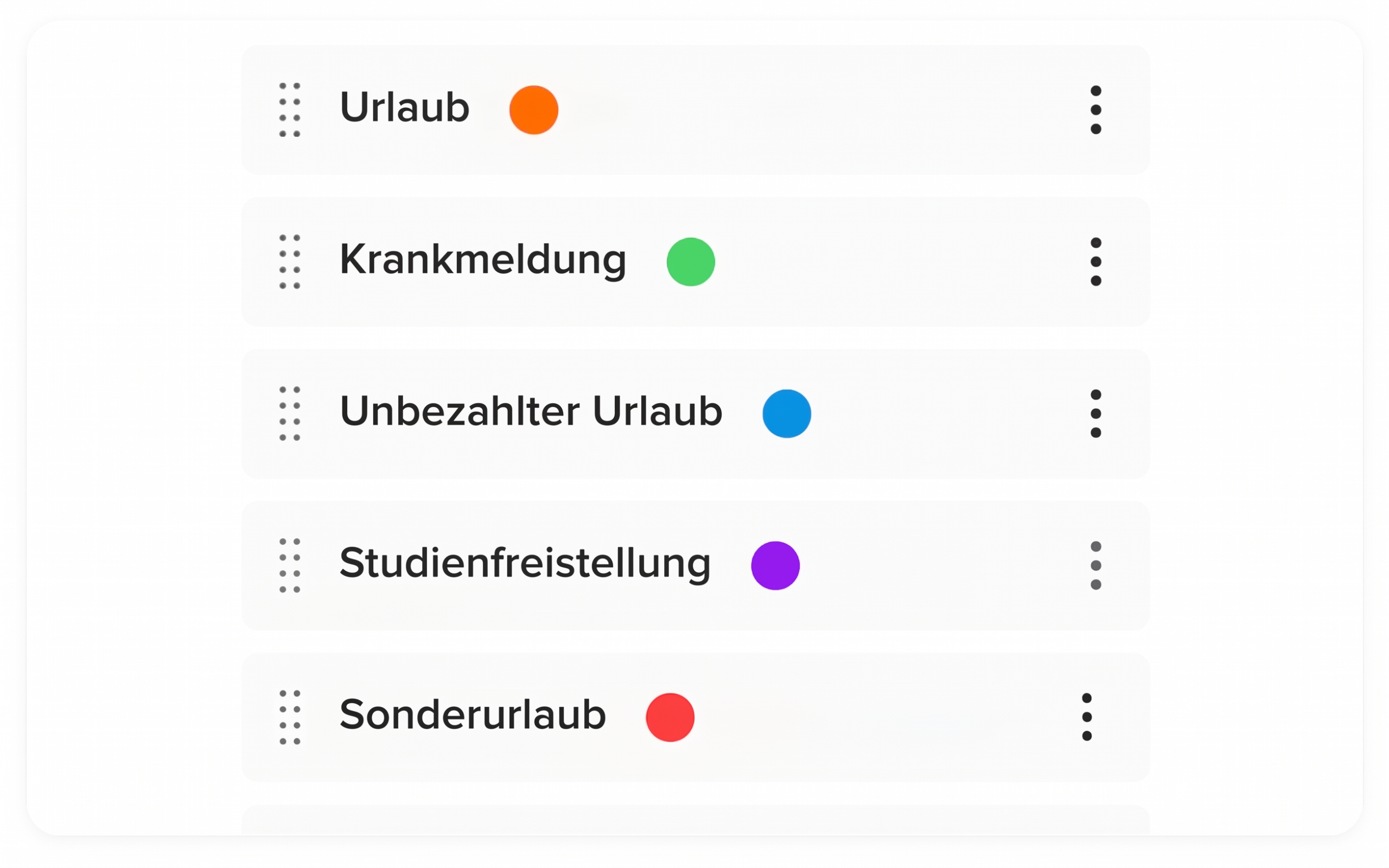This screenshot has height=868, width=1389.
Task: Open the kebab menu for Studienfreistellung
Action: [x=1095, y=565]
